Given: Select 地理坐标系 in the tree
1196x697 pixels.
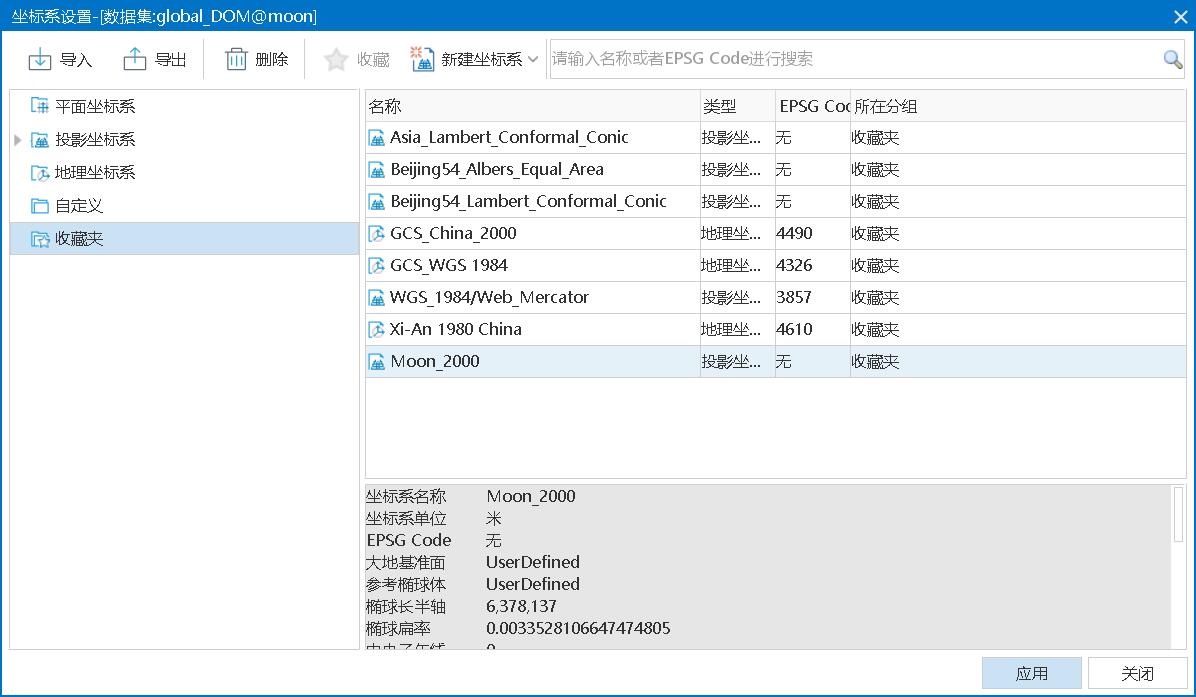Looking at the screenshot, I should (95, 173).
